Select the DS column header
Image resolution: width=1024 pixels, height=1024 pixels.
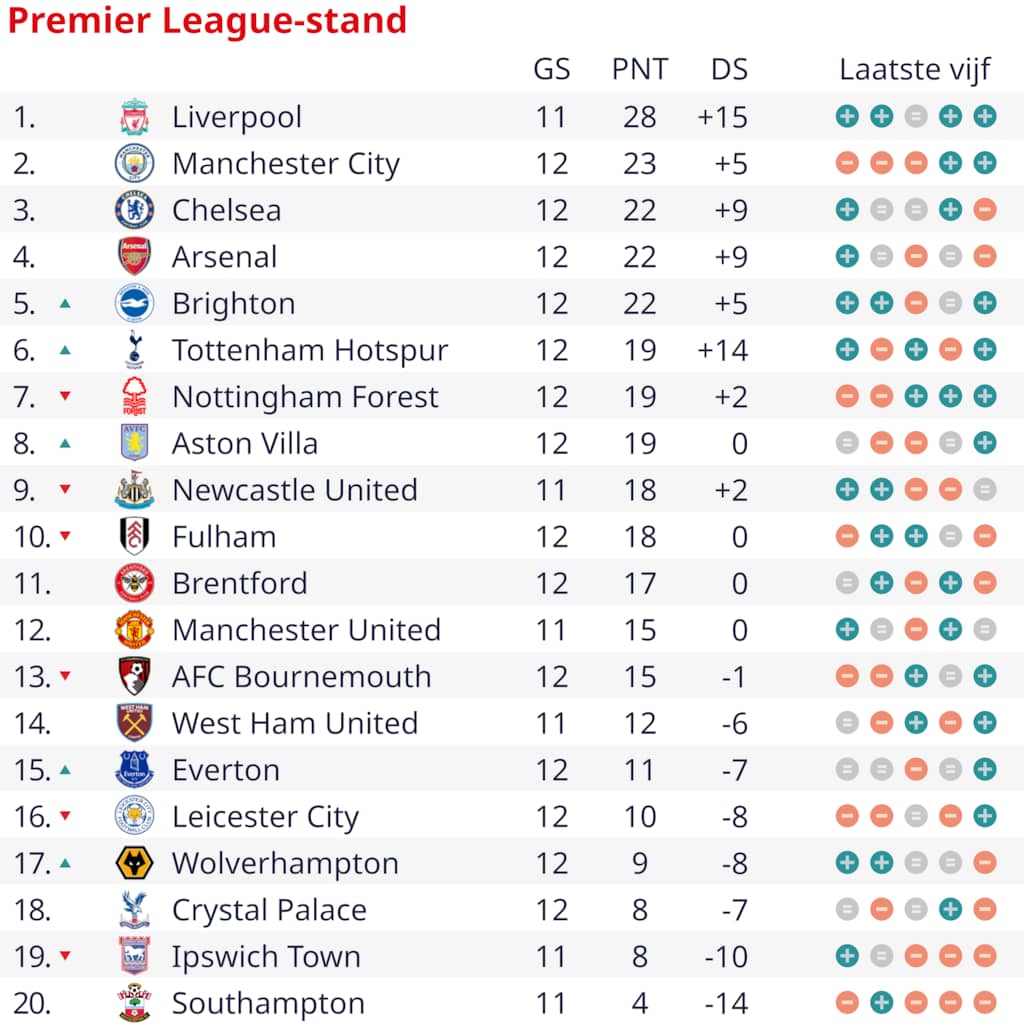coord(729,69)
